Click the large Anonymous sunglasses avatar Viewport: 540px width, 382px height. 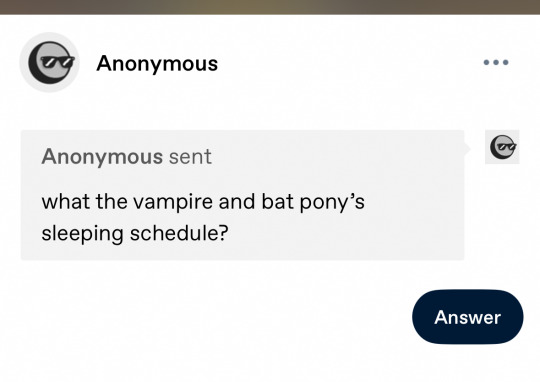click(x=50, y=62)
